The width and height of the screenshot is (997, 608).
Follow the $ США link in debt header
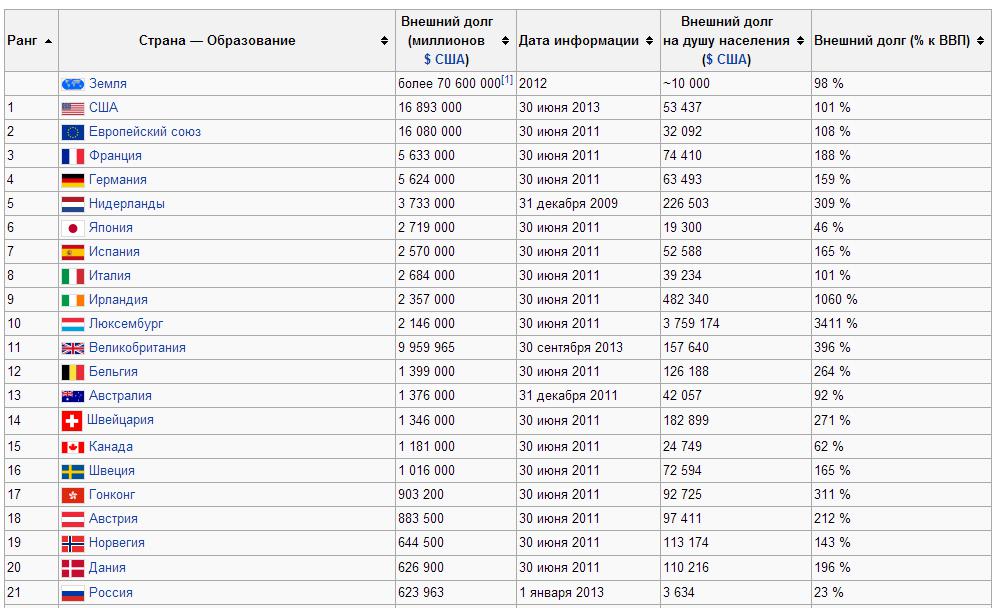pyautogui.click(x=446, y=59)
